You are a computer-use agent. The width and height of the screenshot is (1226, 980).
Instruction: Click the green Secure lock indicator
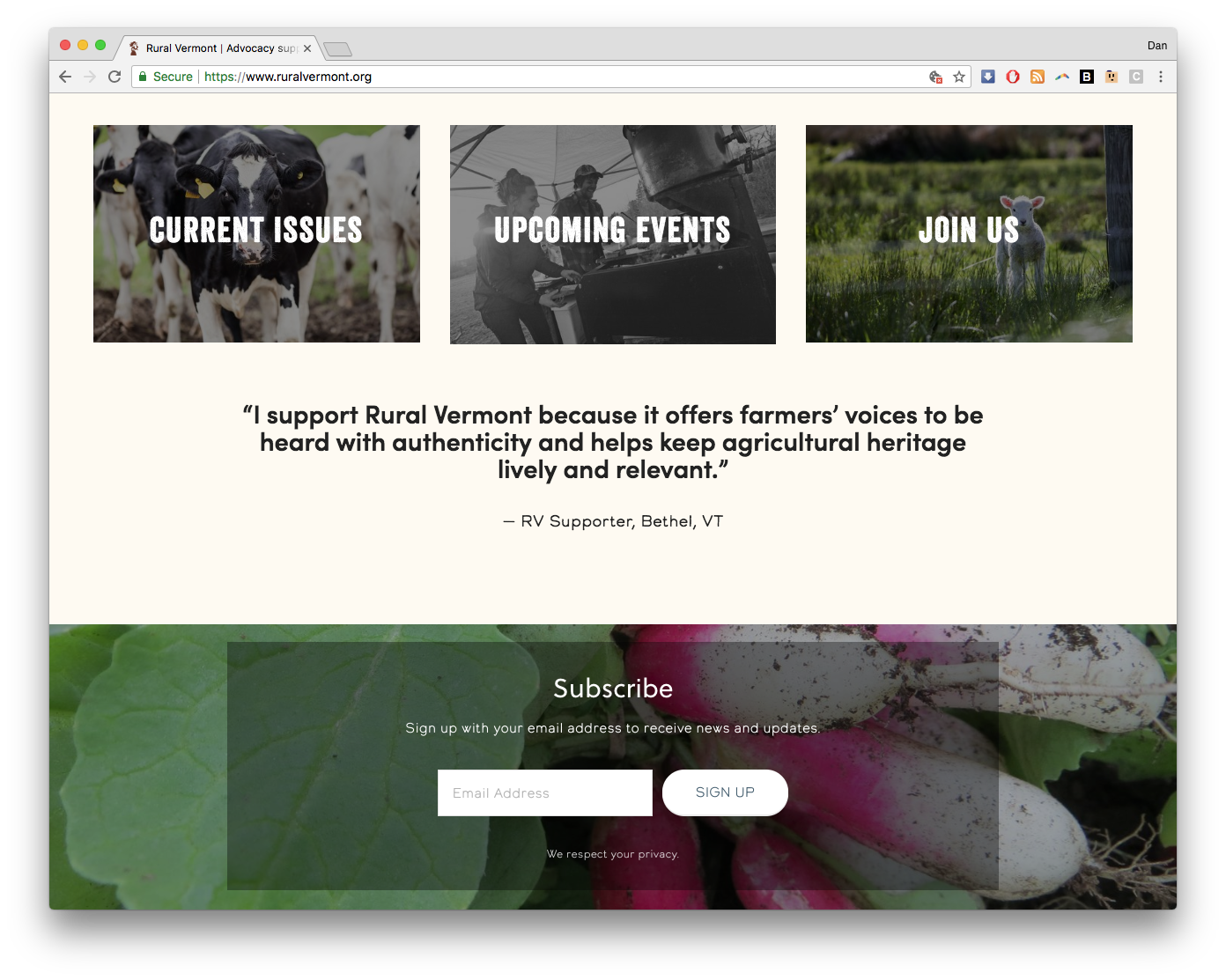[166, 77]
